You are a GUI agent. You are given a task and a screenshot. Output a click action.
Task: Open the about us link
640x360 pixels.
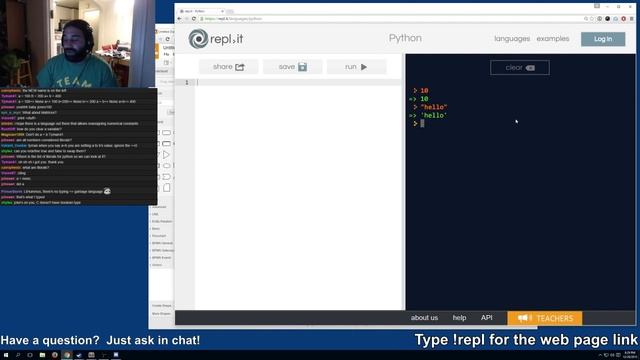coord(424,318)
